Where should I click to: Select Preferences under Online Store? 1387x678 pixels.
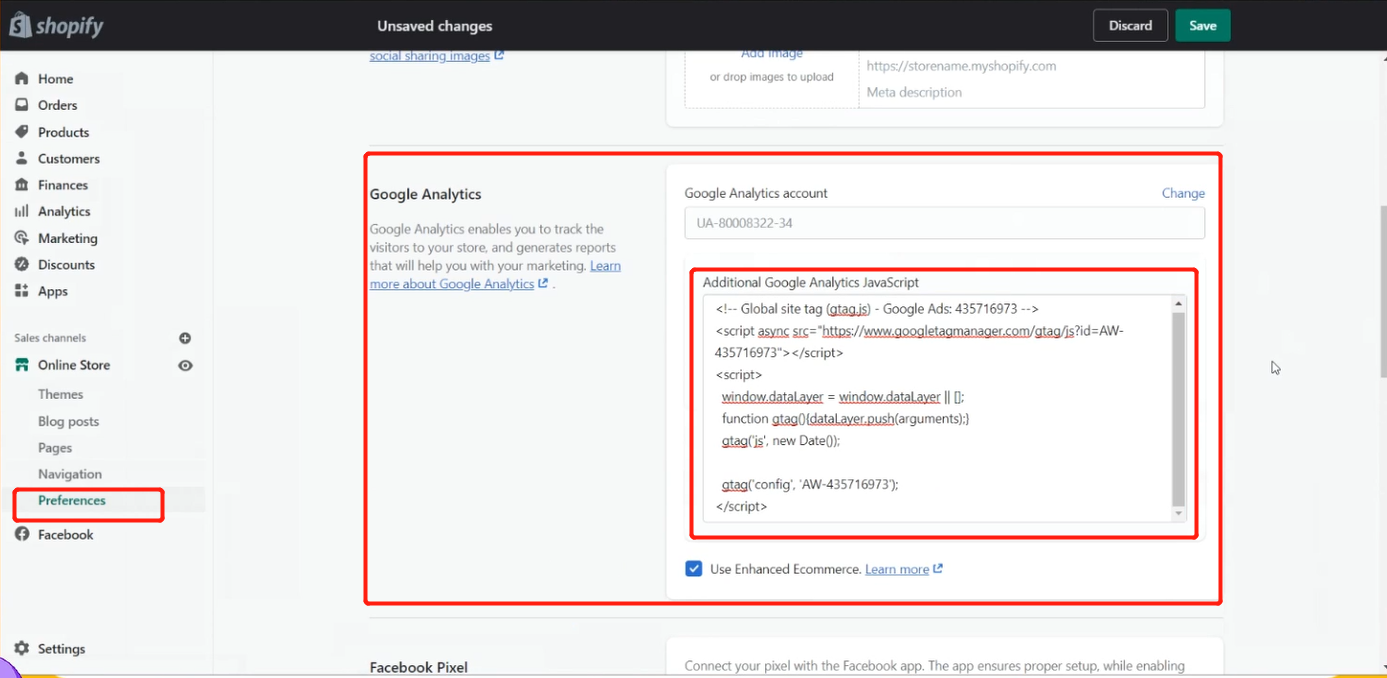click(72, 500)
